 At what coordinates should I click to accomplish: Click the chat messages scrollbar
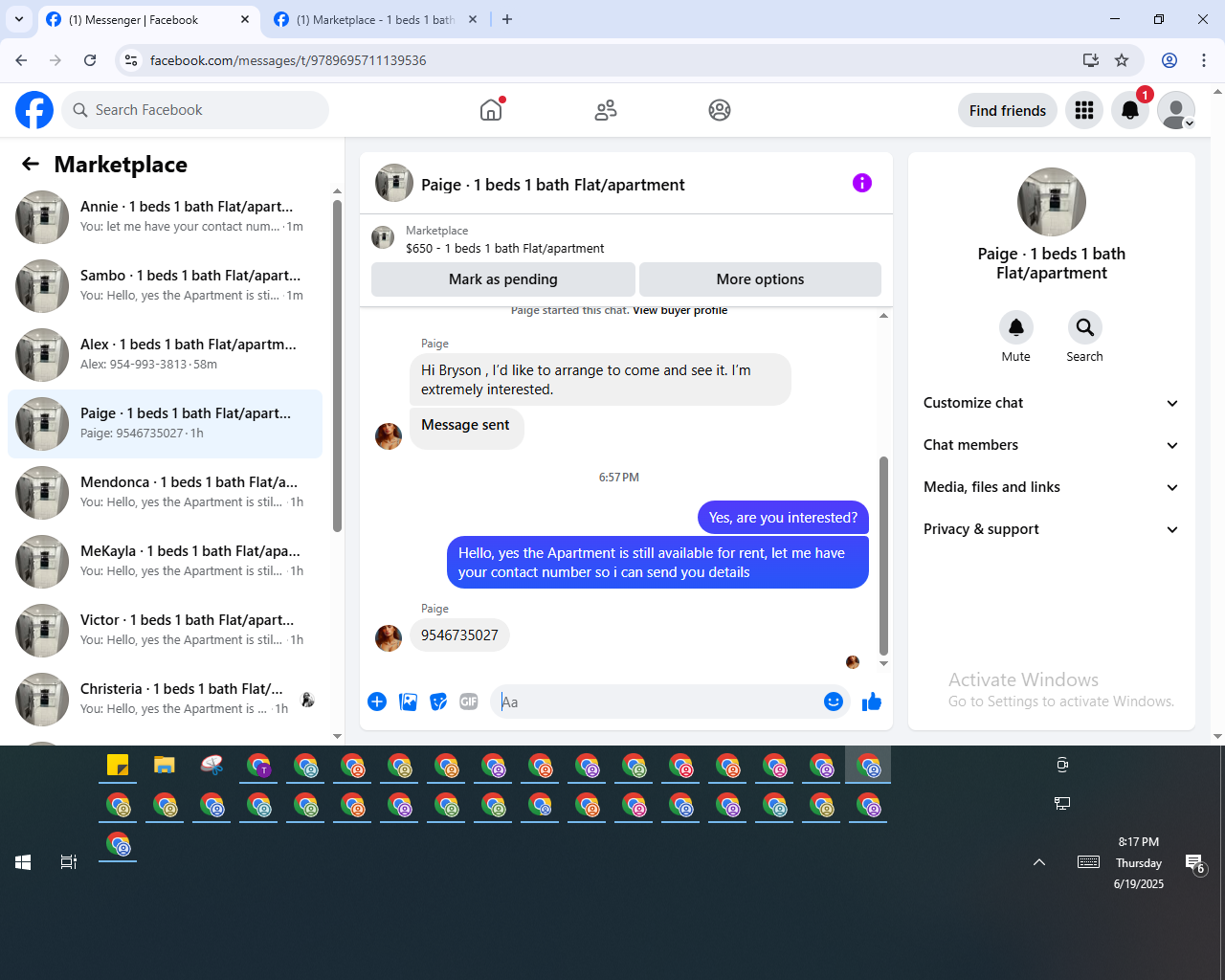click(883, 555)
